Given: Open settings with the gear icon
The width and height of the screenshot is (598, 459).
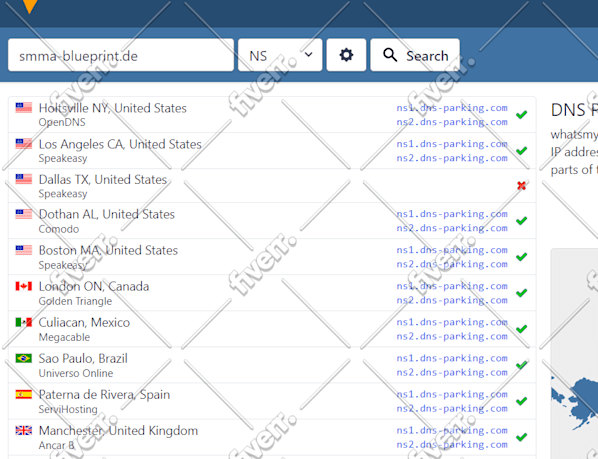Looking at the screenshot, I should point(346,55).
